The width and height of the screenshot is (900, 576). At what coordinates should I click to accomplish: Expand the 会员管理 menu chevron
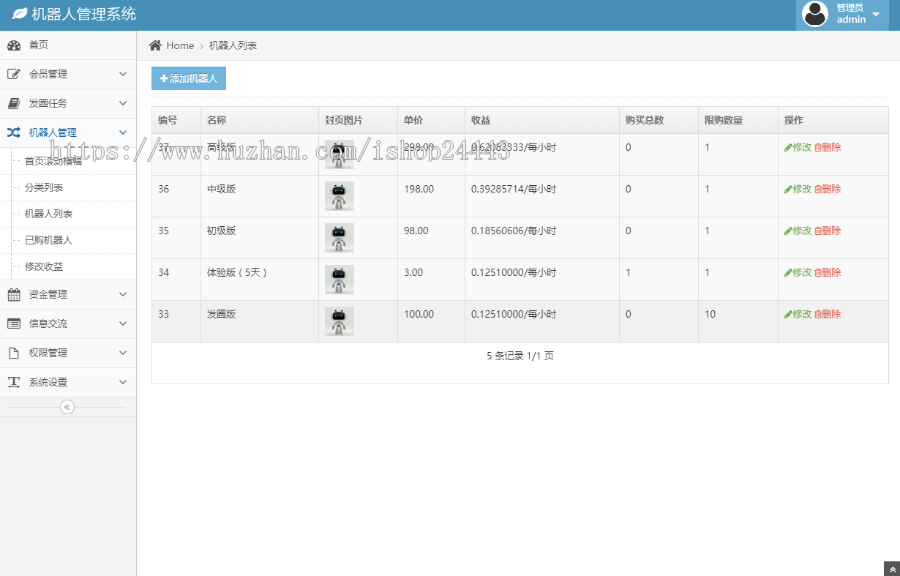point(123,74)
